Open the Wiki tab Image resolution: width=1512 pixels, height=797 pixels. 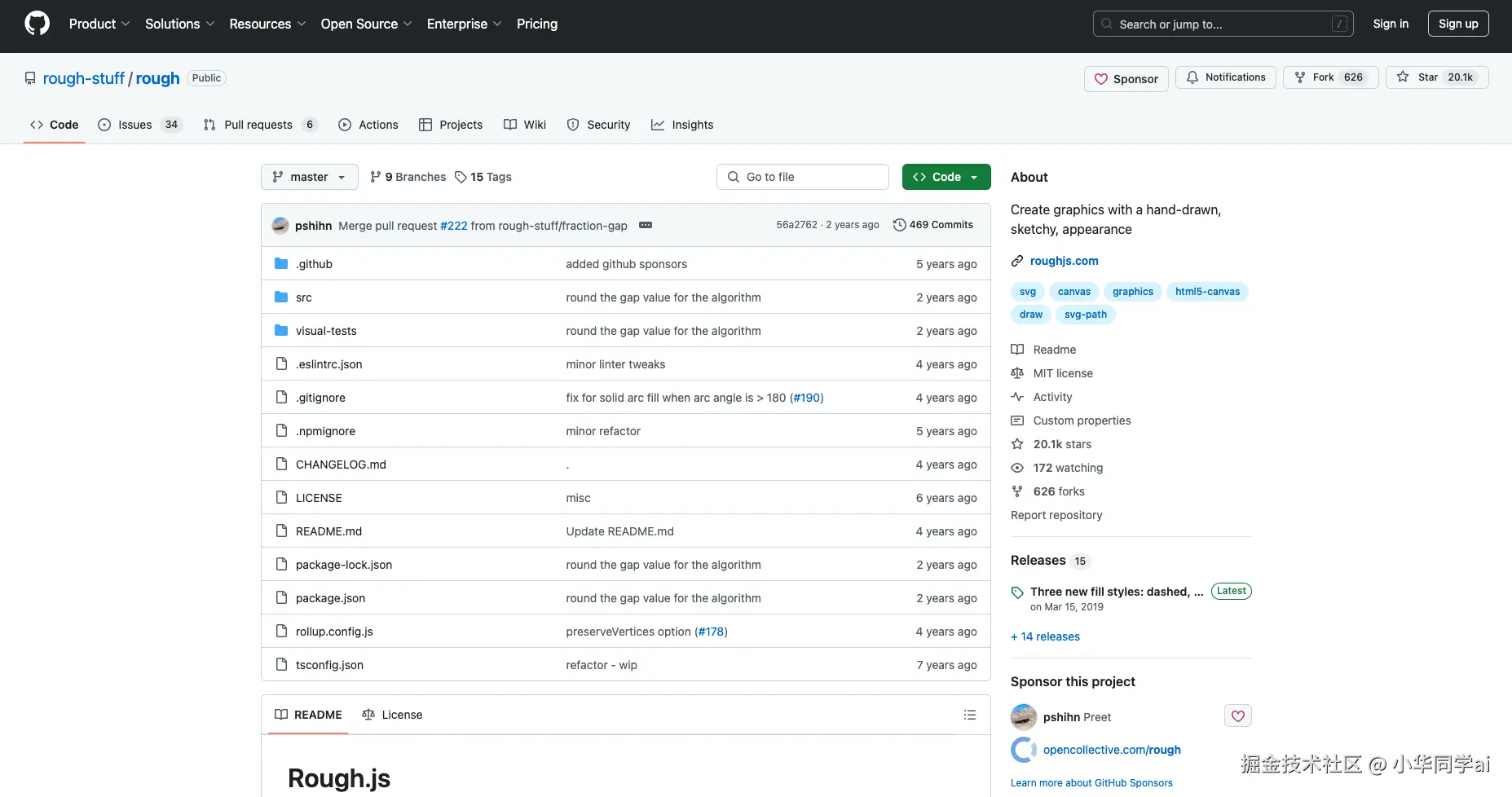(x=525, y=125)
